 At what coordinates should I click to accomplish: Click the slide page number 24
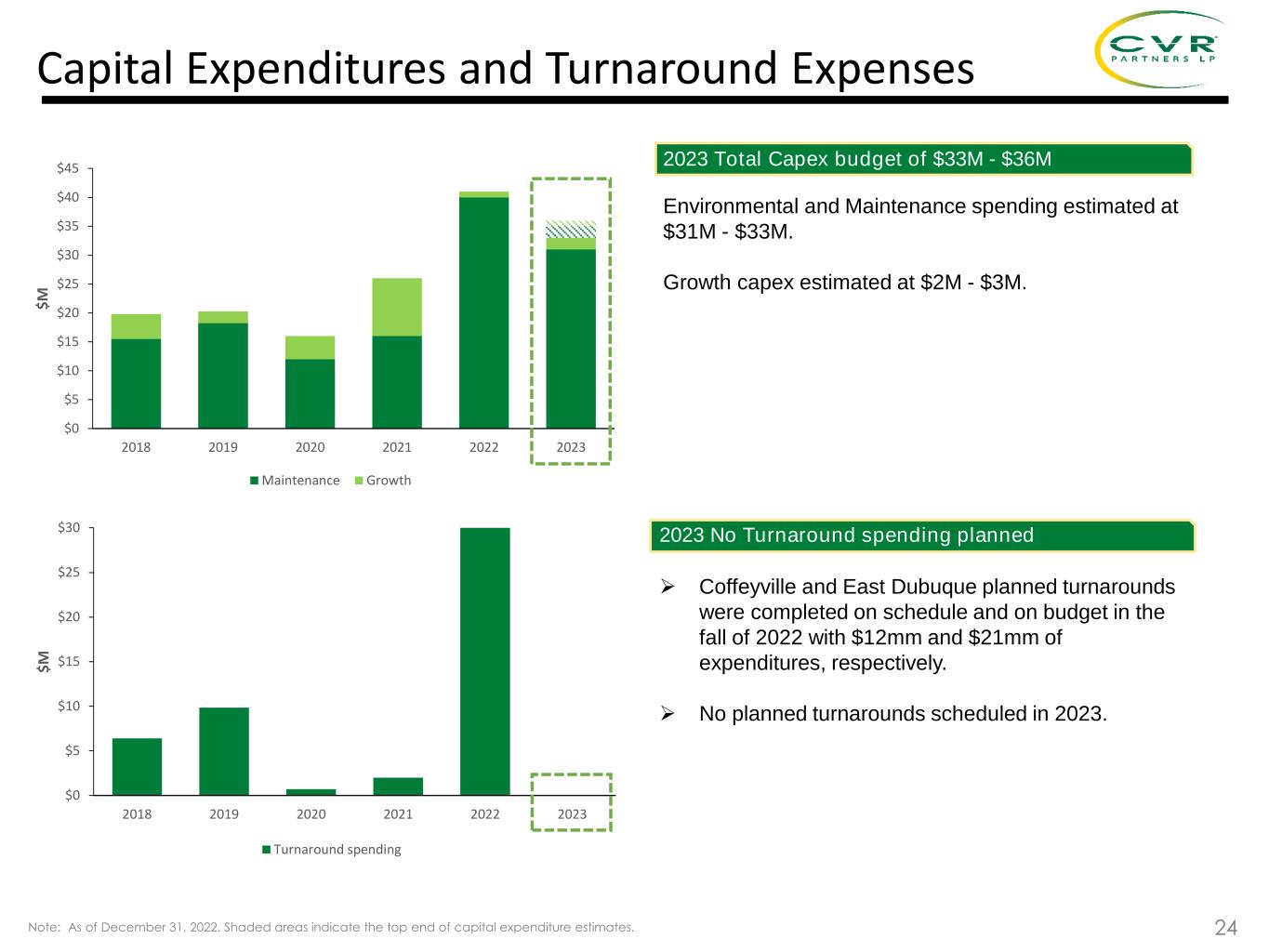(x=1225, y=927)
